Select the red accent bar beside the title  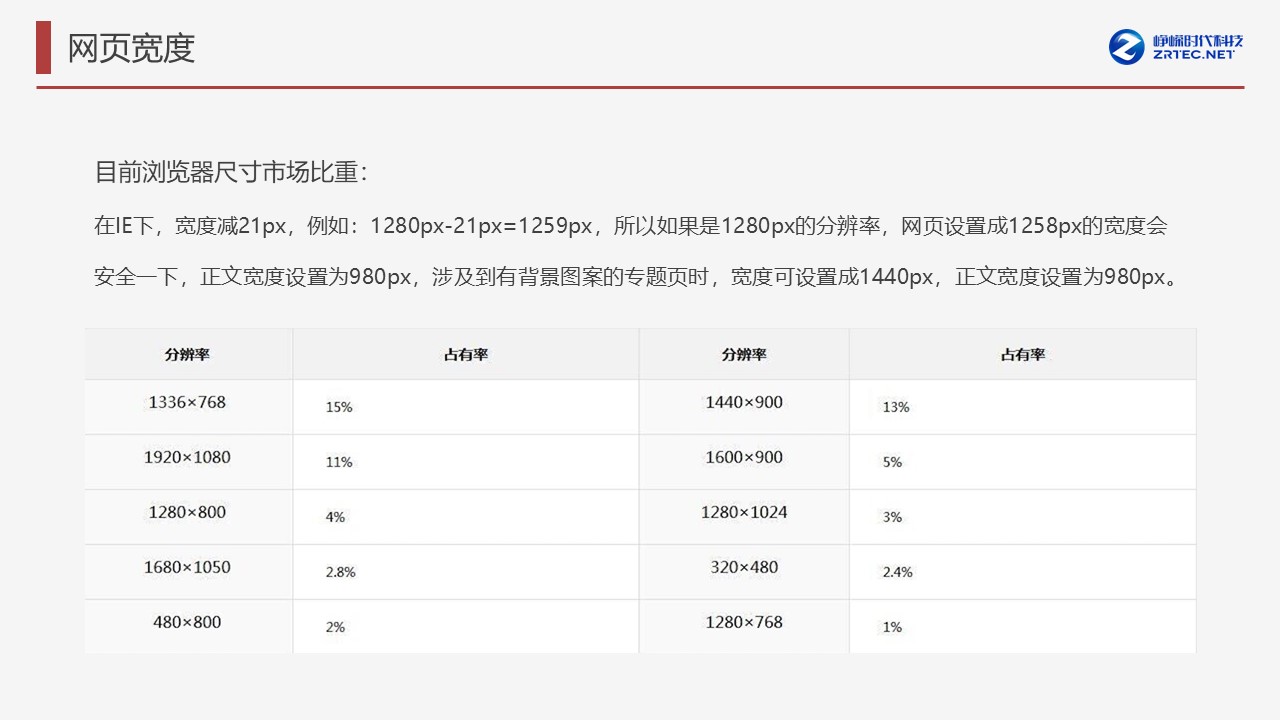click(x=43, y=47)
